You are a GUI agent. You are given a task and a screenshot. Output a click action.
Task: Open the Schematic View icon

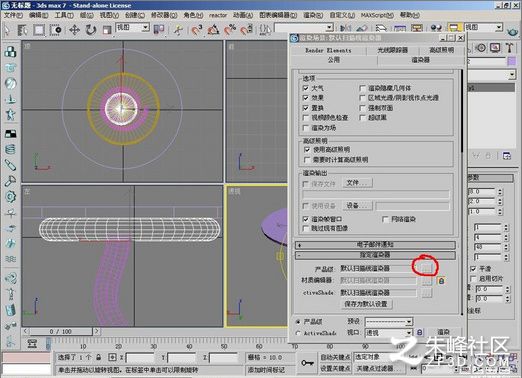click(x=417, y=29)
